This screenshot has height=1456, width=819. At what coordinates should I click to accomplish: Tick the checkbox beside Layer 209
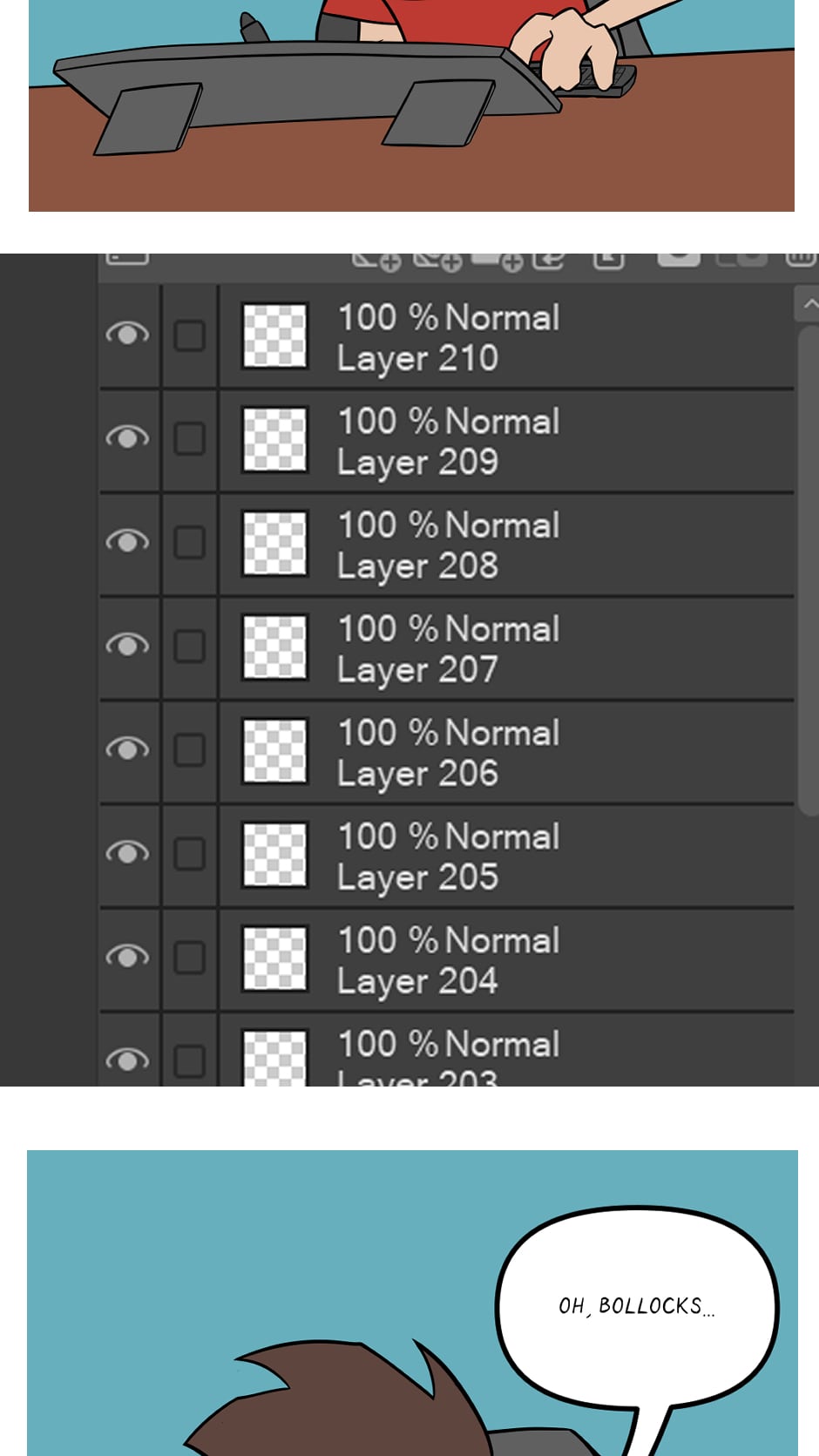coord(189,438)
